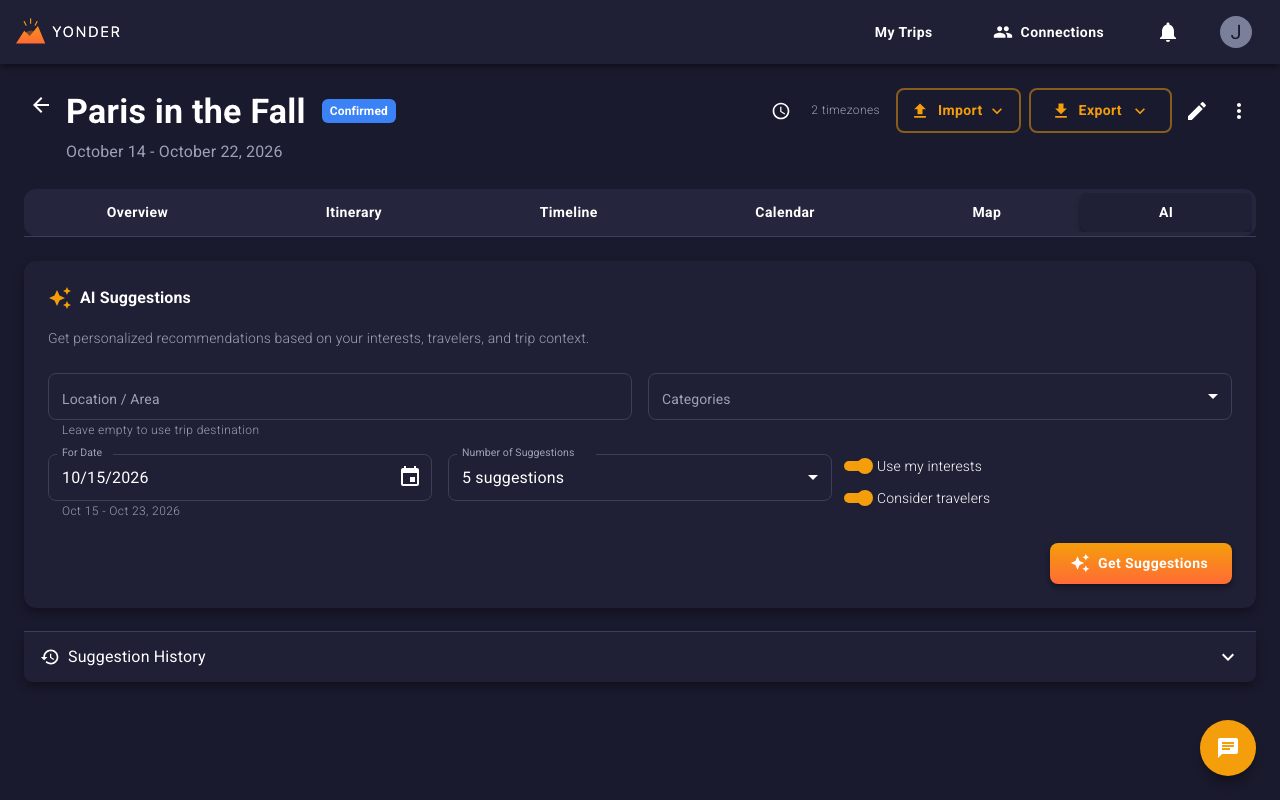
Task: Click the timezones clock icon
Action: (x=781, y=111)
